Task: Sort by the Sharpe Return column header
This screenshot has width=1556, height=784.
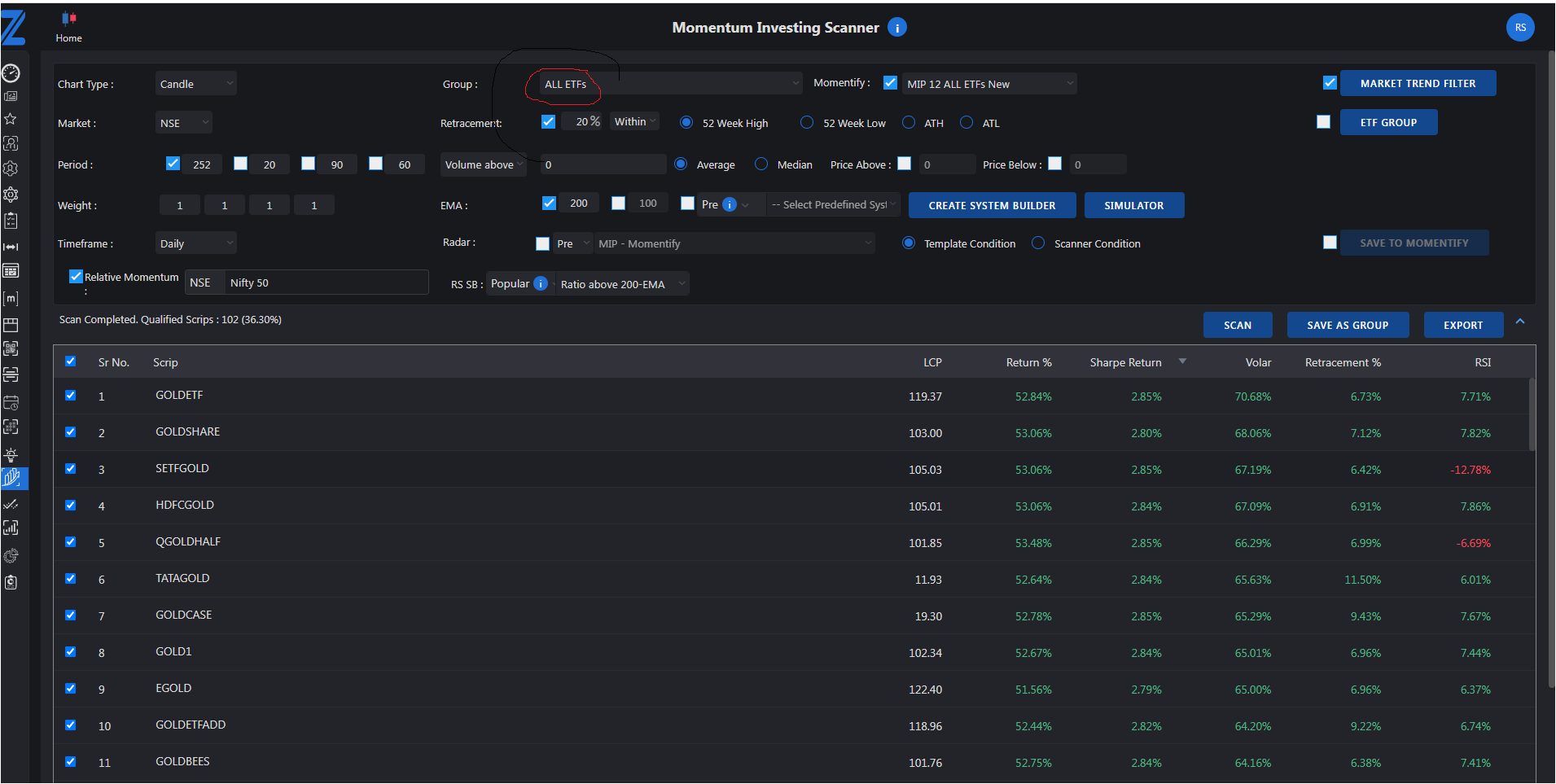Action: [1125, 362]
